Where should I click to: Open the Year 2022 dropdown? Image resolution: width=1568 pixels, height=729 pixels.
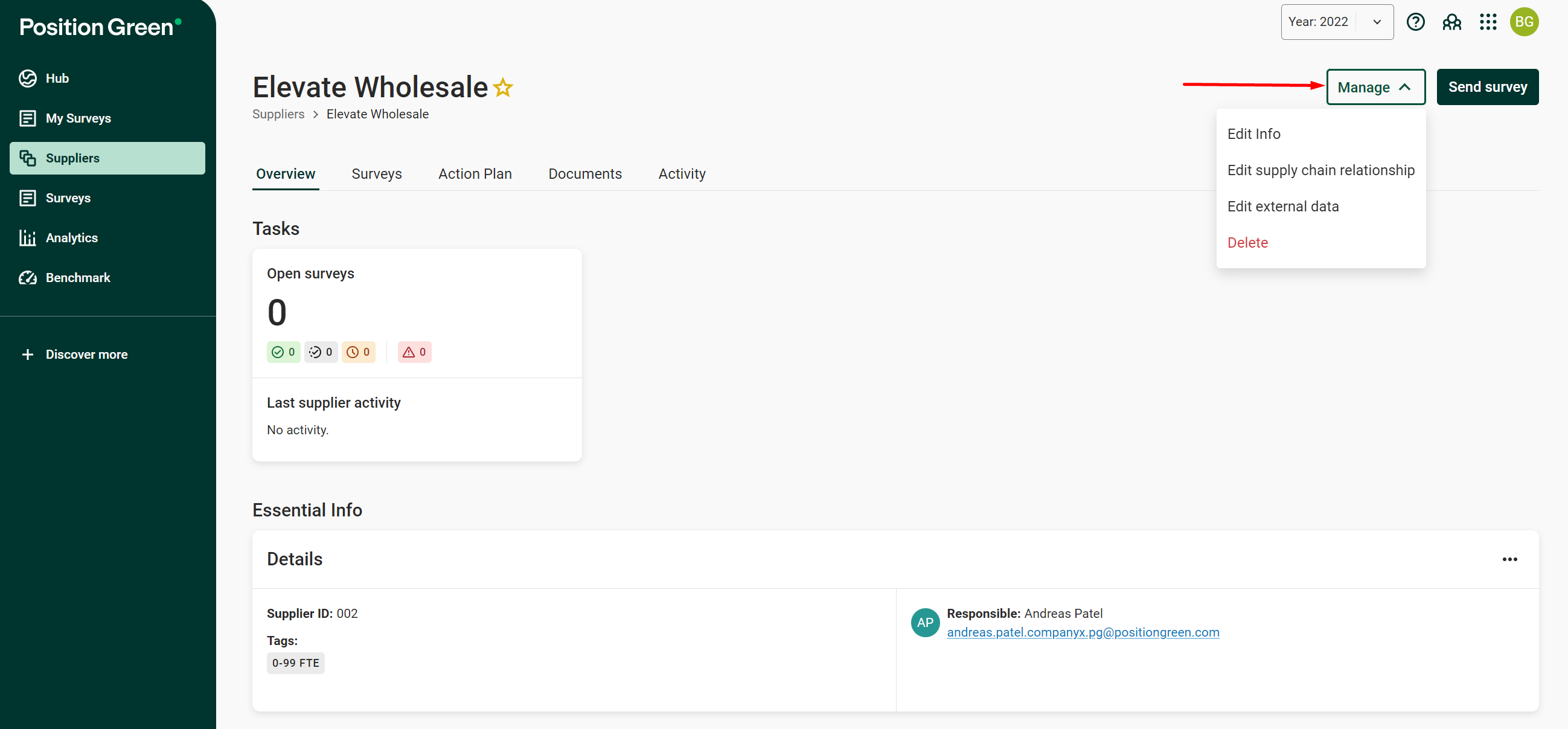(x=1337, y=22)
